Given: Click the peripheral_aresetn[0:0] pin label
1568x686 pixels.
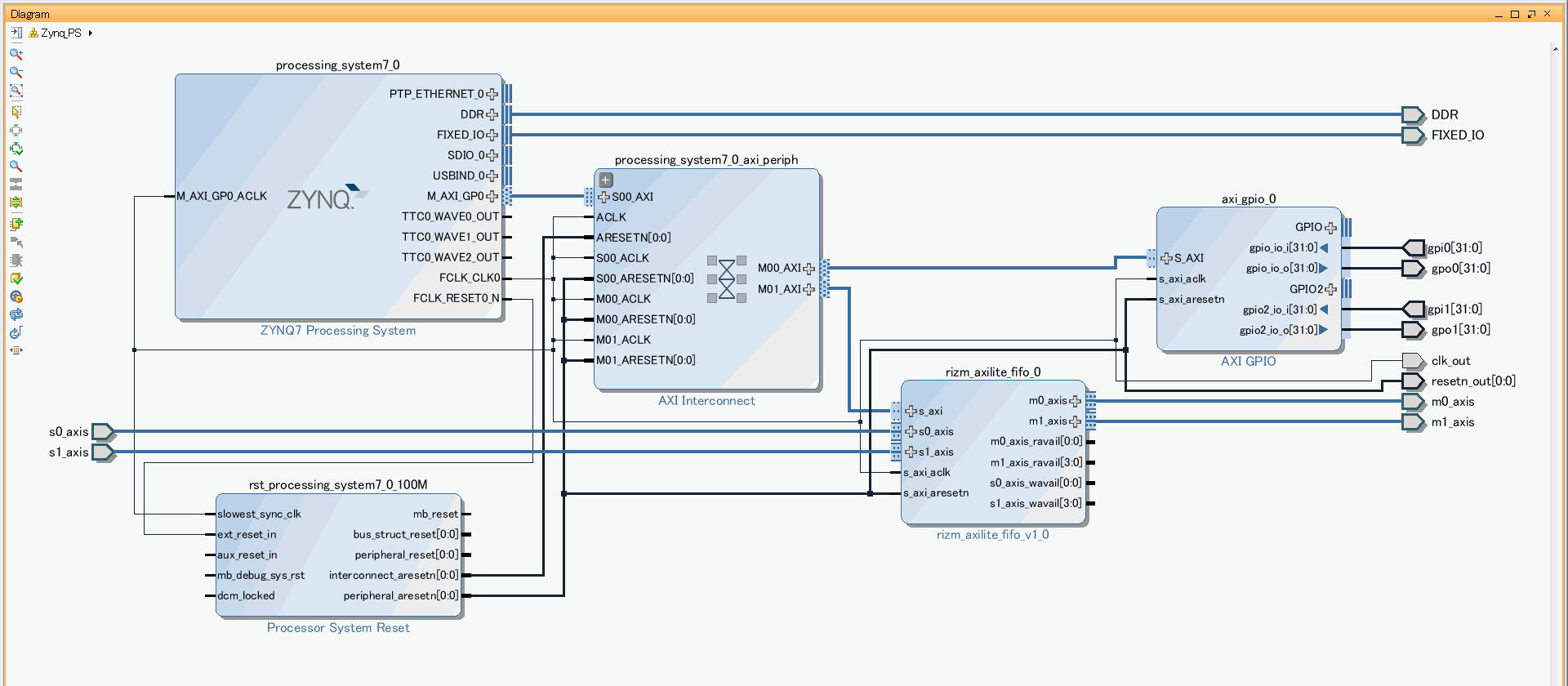Looking at the screenshot, I should tap(400, 595).
